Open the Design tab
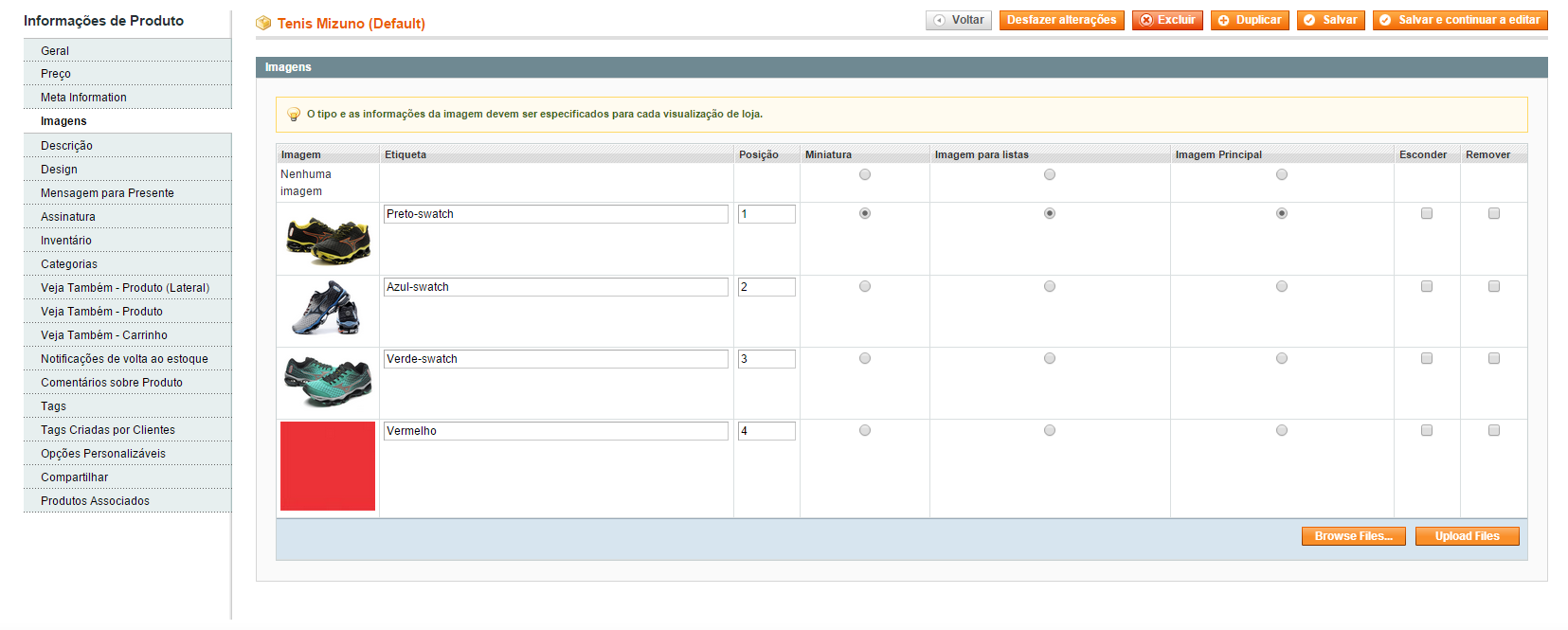The height and width of the screenshot is (630, 1568). tap(127, 170)
